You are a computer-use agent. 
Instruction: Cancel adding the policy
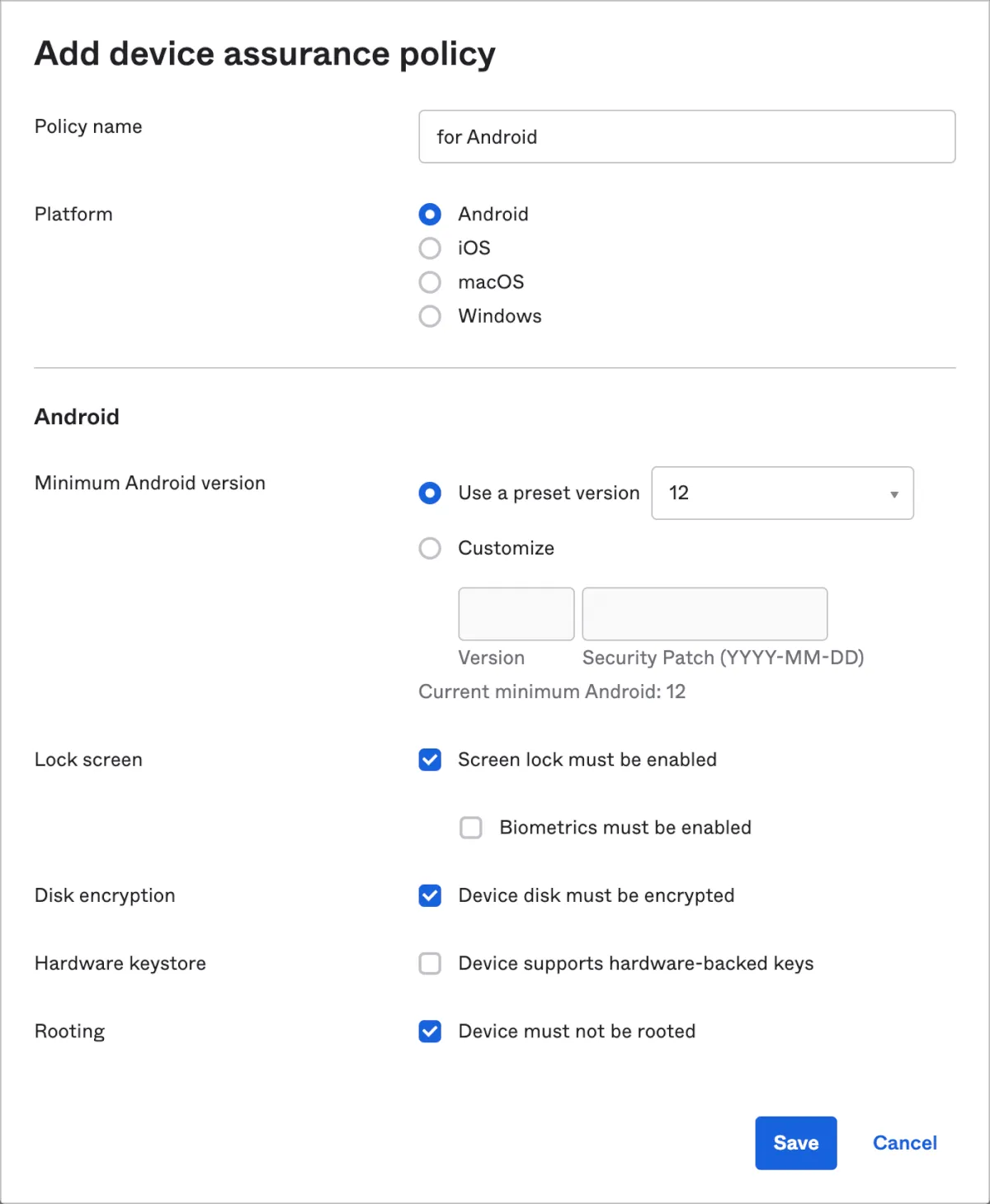click(x=905, y=1143)
